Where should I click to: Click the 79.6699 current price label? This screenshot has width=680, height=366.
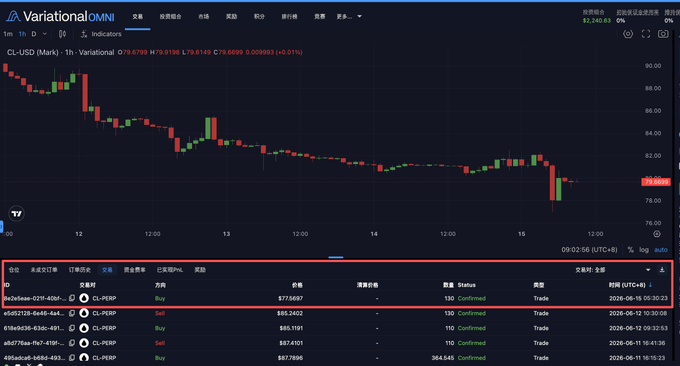(656, 182)
